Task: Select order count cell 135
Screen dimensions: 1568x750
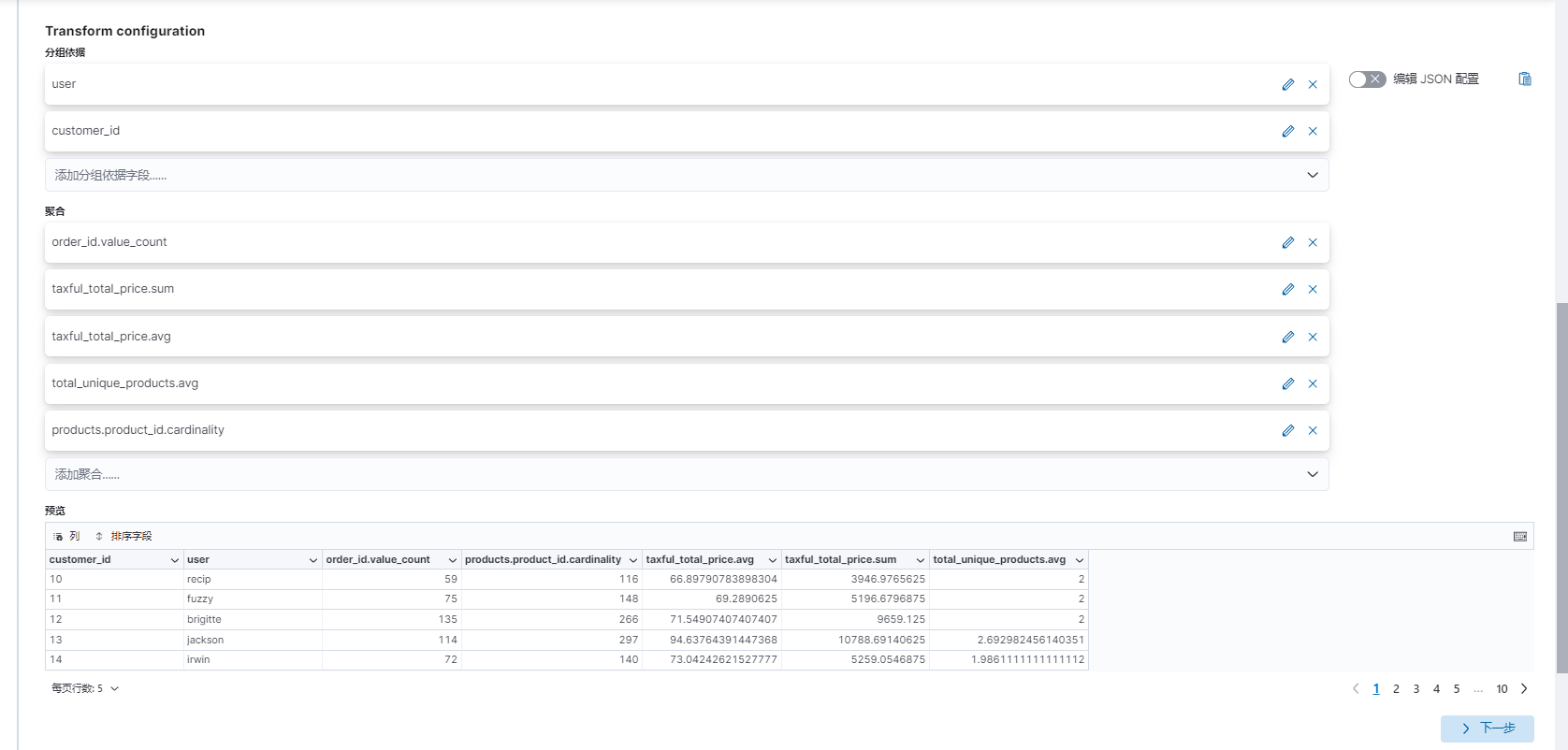Action: 392,619
